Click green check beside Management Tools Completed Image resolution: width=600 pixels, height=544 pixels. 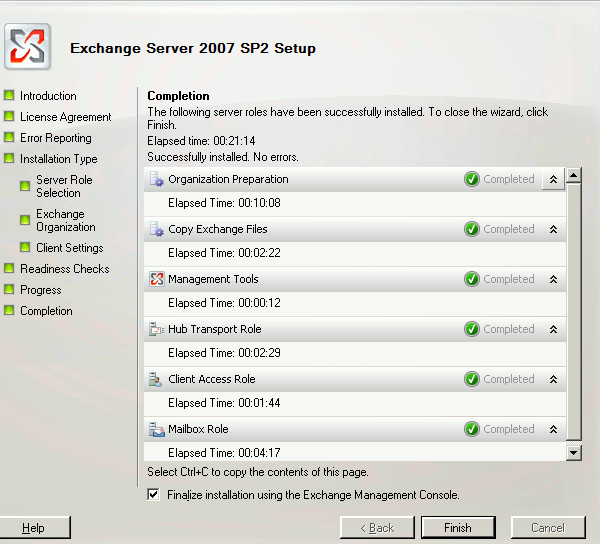click(x=472, y=279)
